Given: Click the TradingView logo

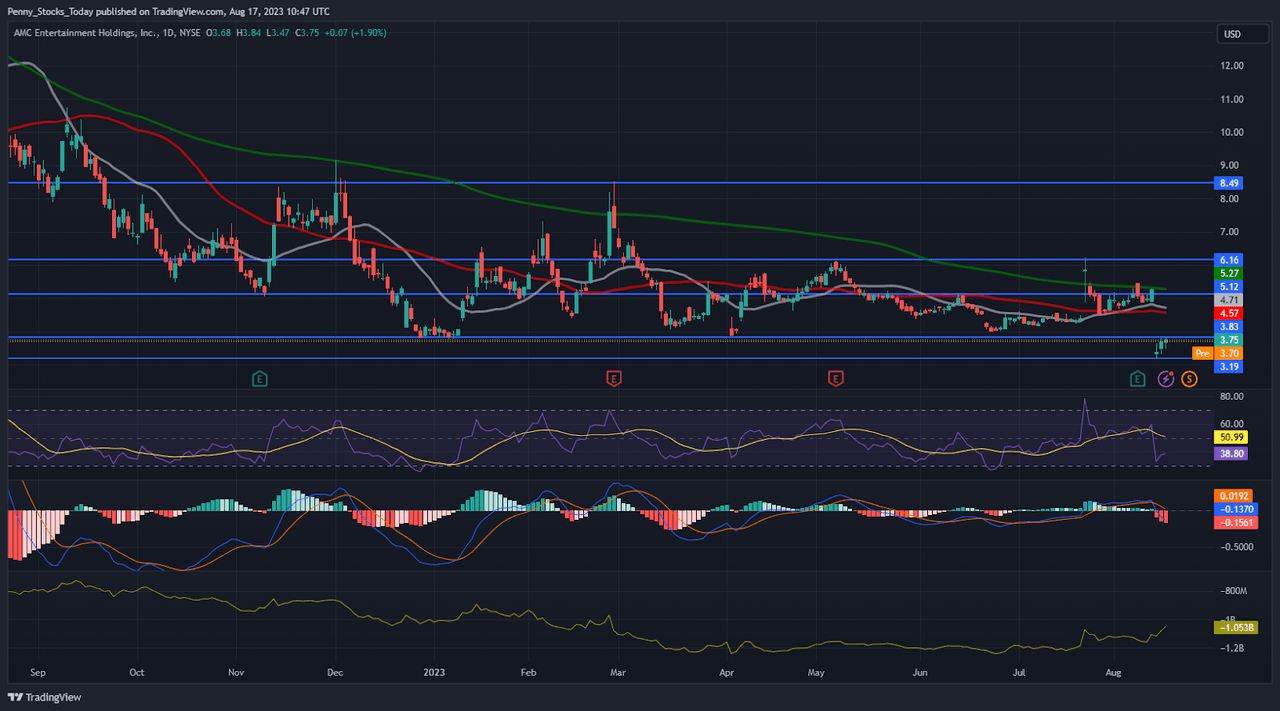Looking at the screenshot, I should 45,697.
